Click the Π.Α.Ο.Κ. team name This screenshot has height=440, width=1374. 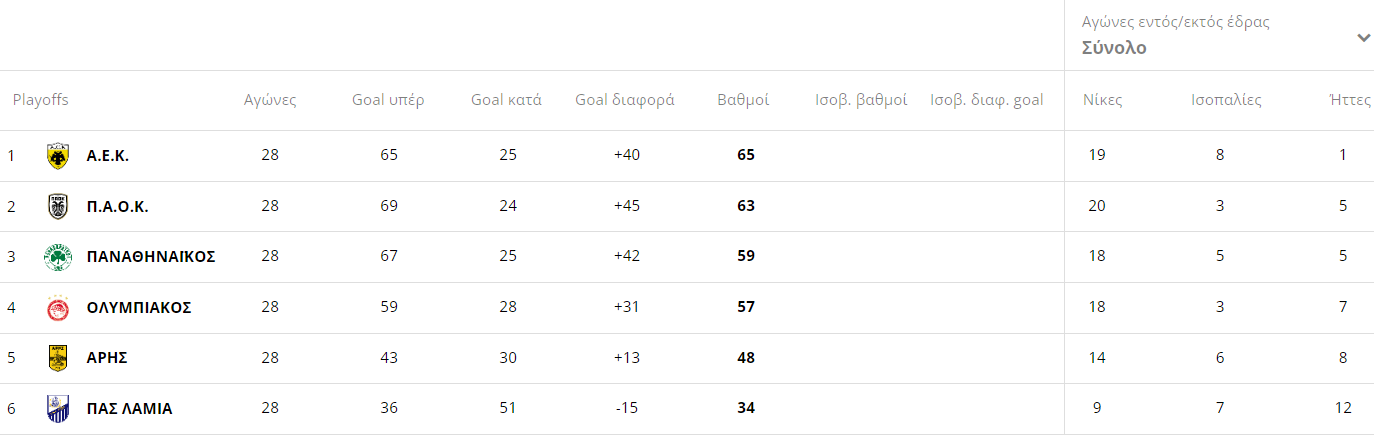click(x=118, y=206)
